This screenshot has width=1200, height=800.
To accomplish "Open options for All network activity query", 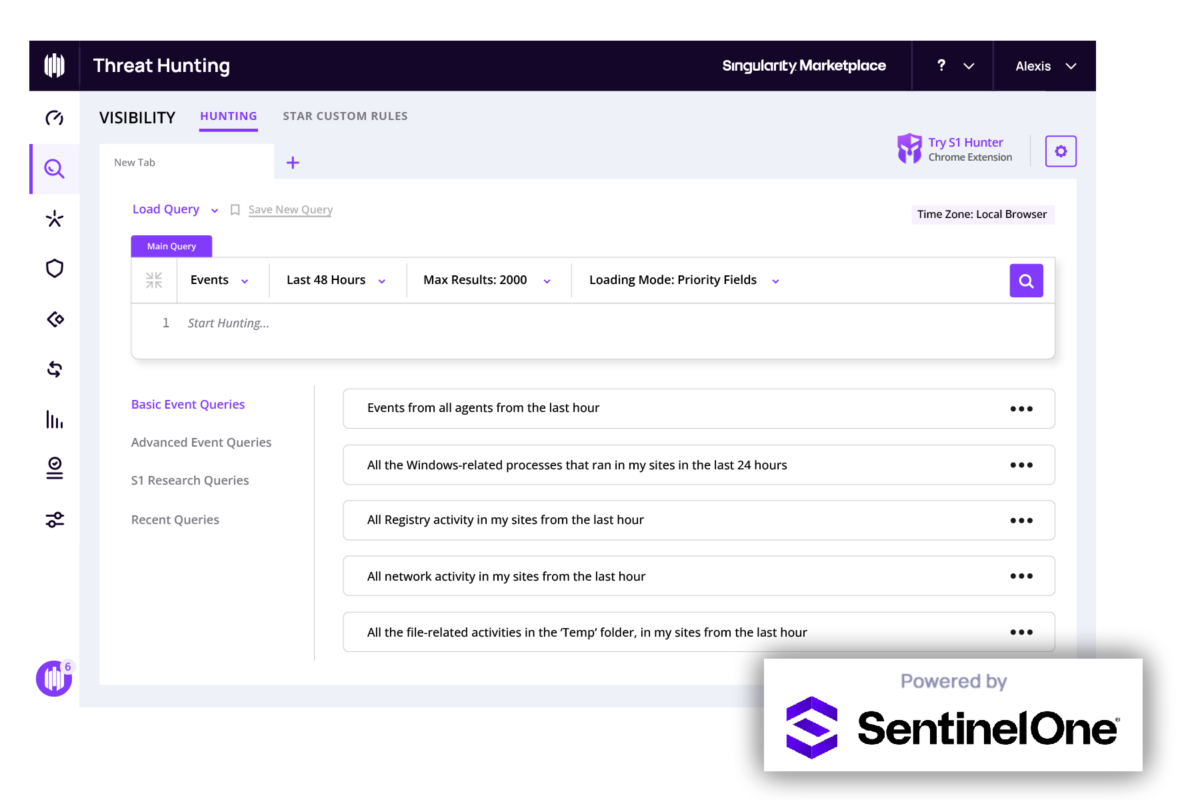I will (x=1021, y=576).
